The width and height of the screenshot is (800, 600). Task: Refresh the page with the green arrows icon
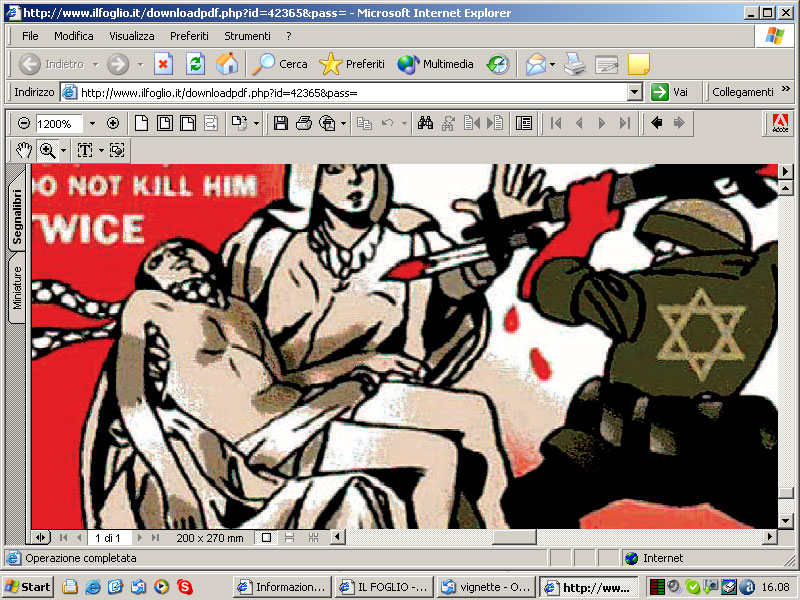click(x=195, y=64)
